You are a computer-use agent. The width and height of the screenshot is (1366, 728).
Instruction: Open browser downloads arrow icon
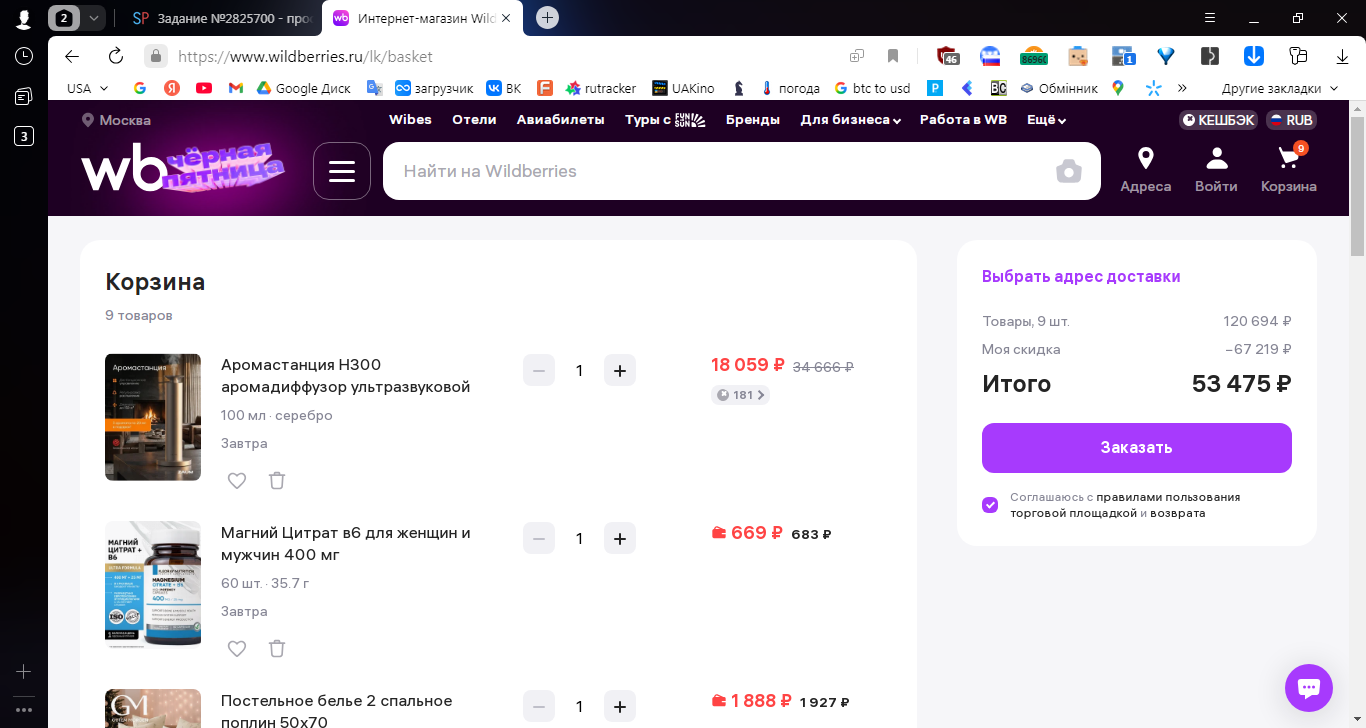click(x=1343, y=56)
